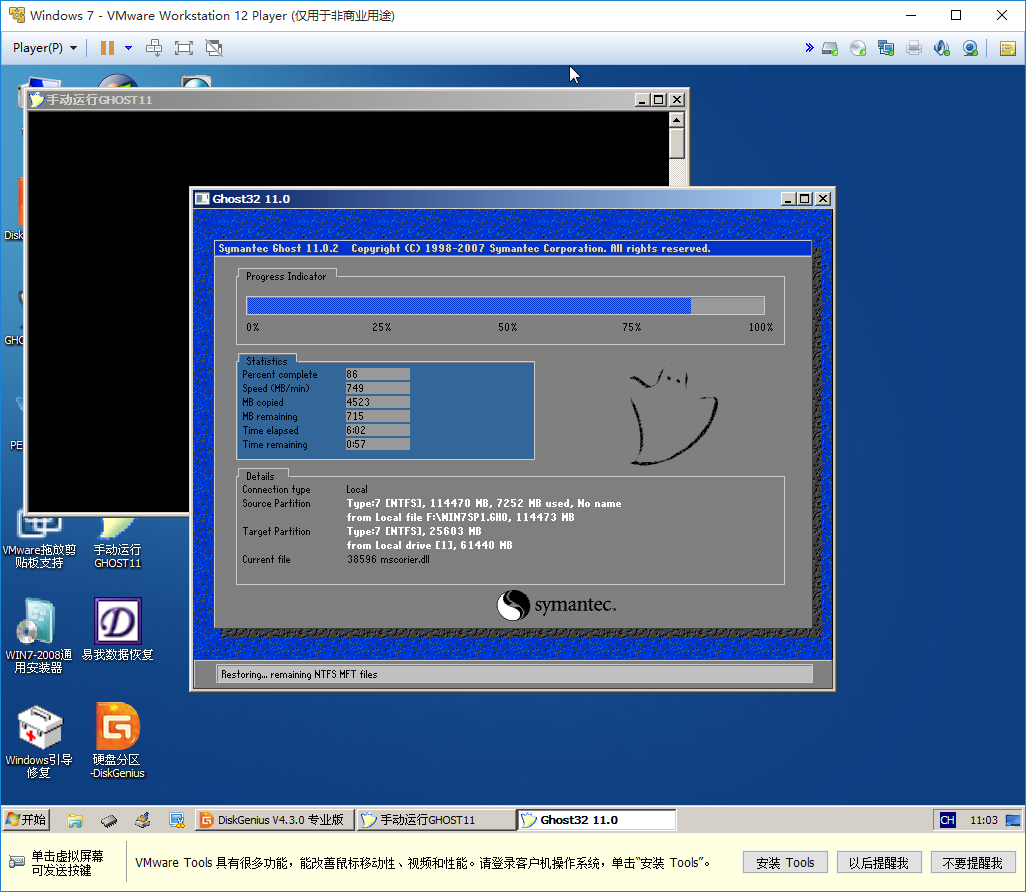1026x892 pixels.
Task: Enter VMware full screen mode
Action: (184, 48)
